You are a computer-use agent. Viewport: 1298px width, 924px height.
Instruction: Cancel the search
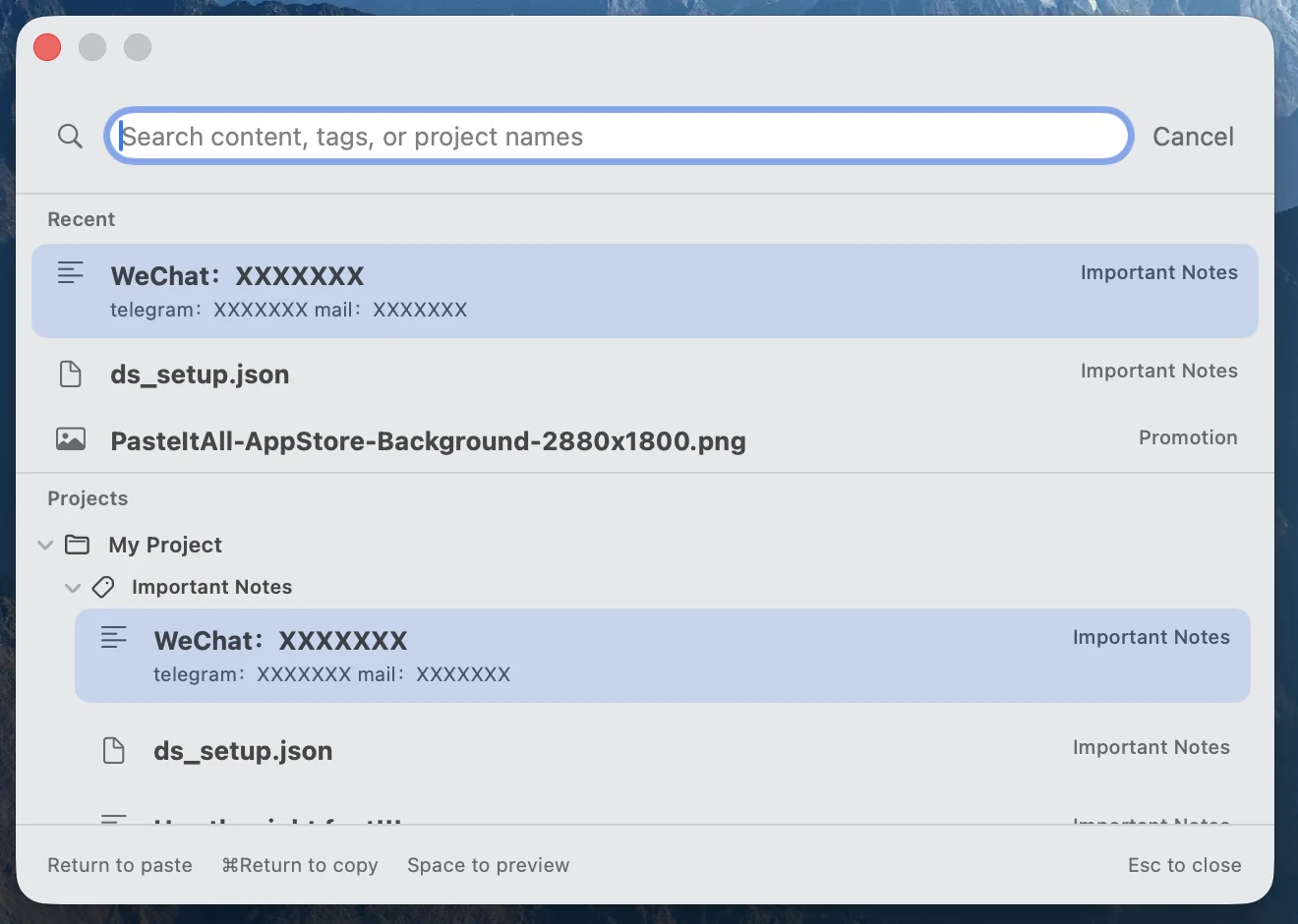click(x=1193, y=137)
